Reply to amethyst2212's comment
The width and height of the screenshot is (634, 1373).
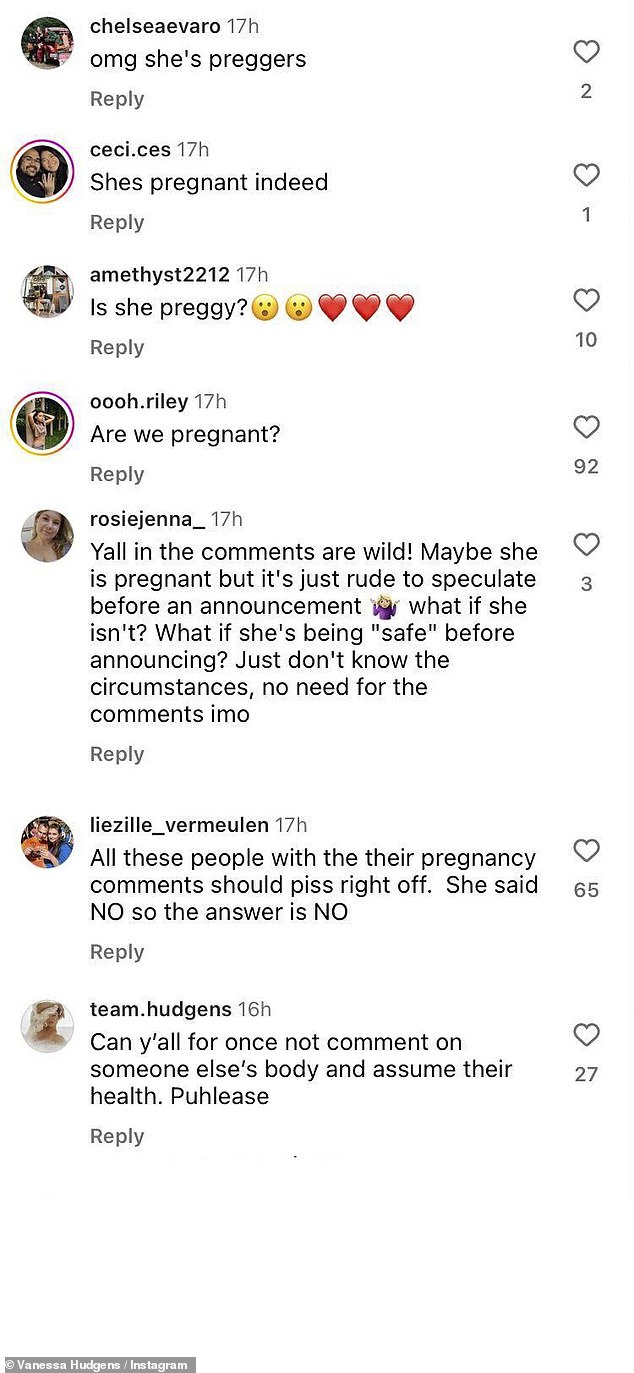pos(117,347)
